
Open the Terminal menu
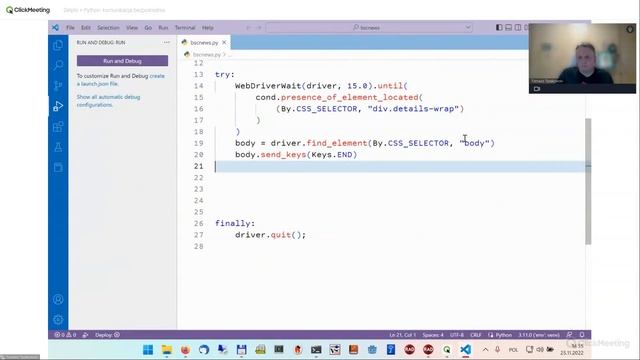coord(185,28)
